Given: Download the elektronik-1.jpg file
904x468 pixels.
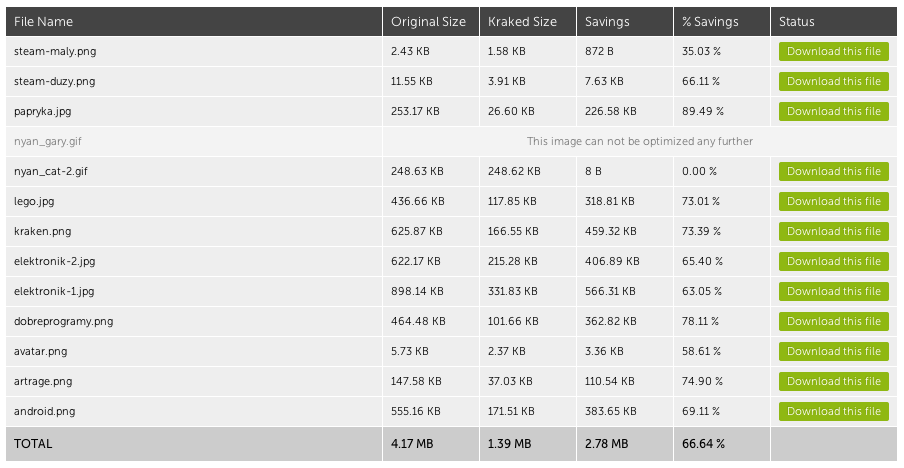Looking at the screenshot, I should (x=834, y=291).
